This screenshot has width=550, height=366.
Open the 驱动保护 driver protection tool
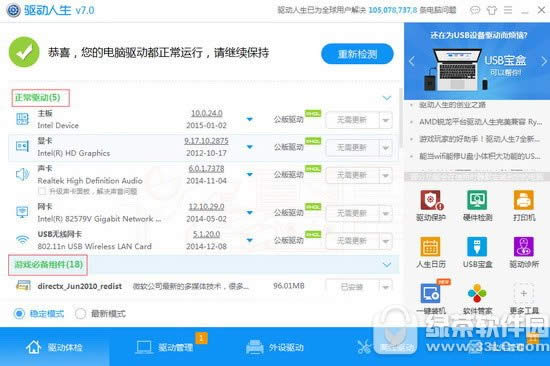click(x=431, y=200)
